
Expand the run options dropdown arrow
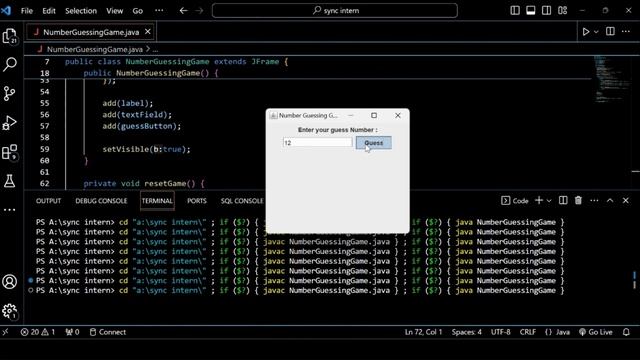point(596,32)
